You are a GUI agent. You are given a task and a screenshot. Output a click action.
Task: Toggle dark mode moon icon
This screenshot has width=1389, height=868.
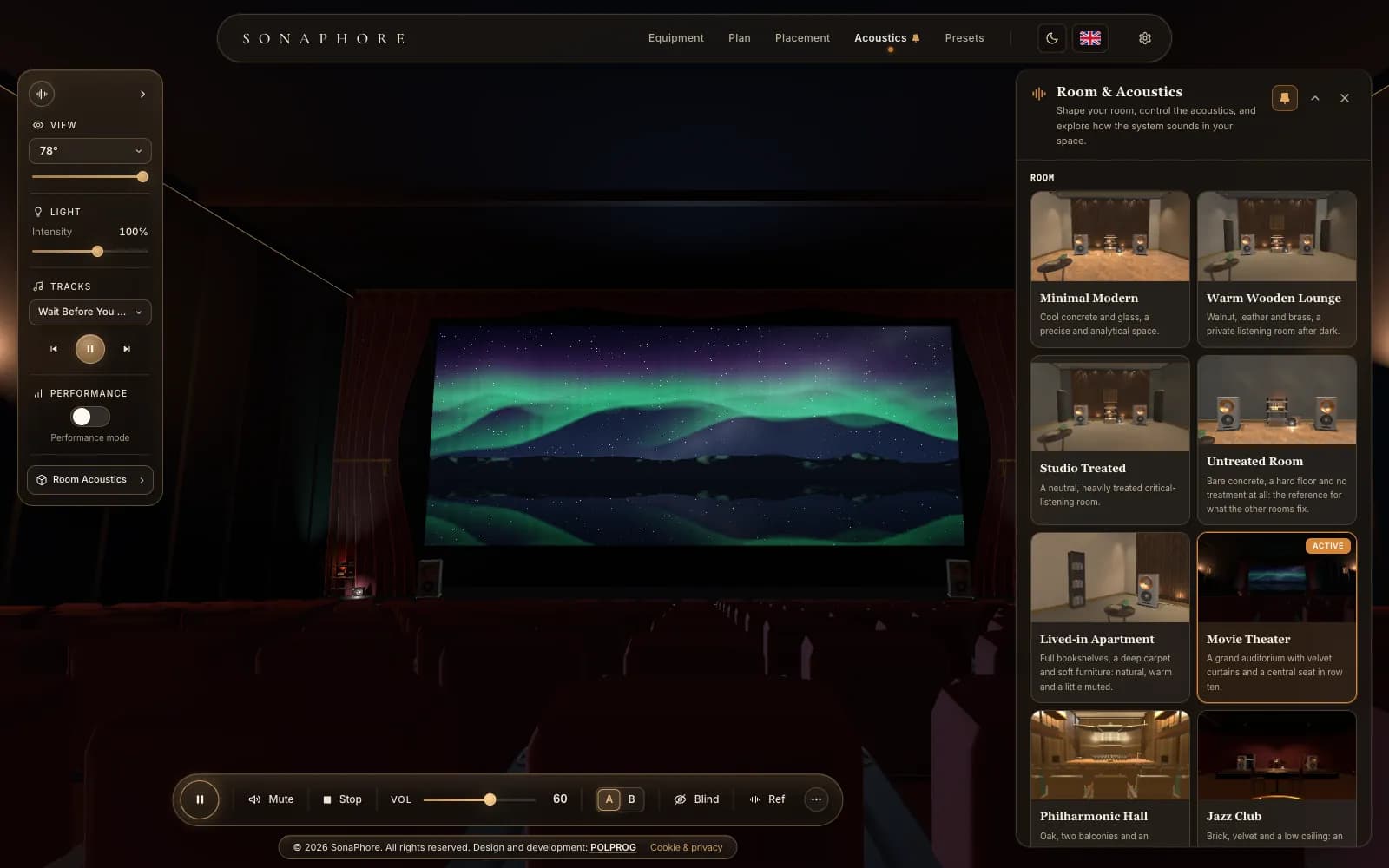tap(1052, 38)
